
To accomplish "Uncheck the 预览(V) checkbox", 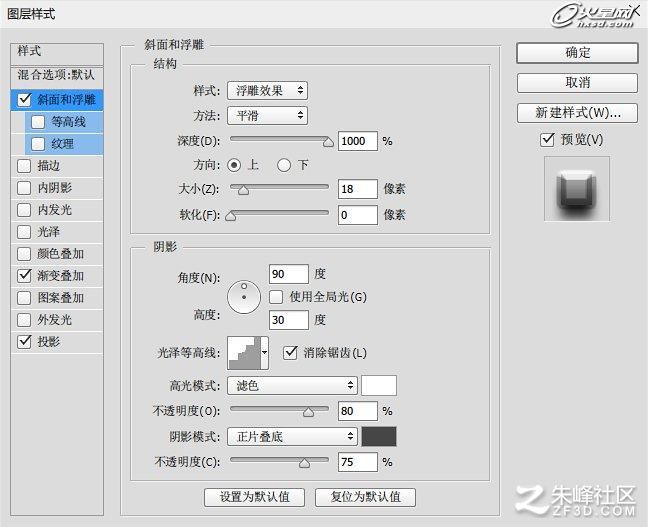I will click(x=547, y=140).
